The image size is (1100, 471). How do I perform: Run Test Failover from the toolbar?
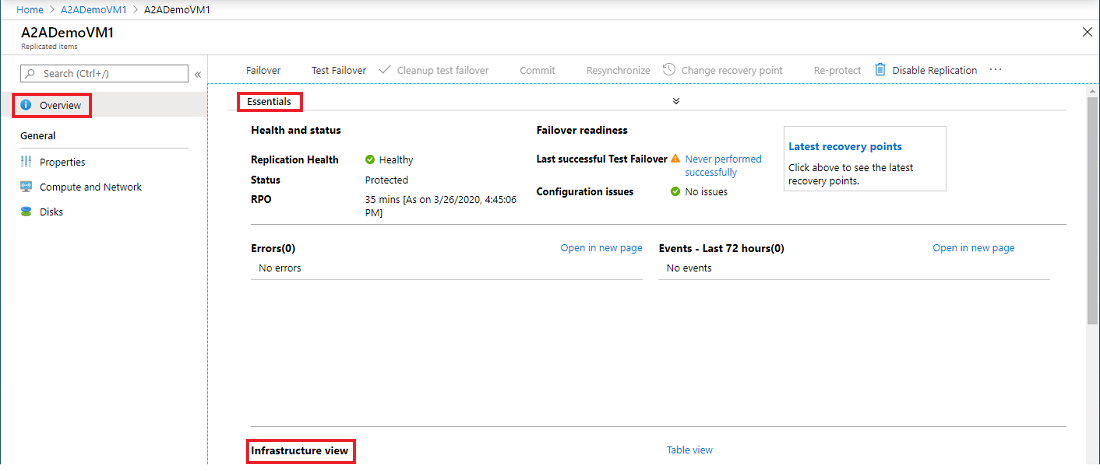tap(339, 70)
